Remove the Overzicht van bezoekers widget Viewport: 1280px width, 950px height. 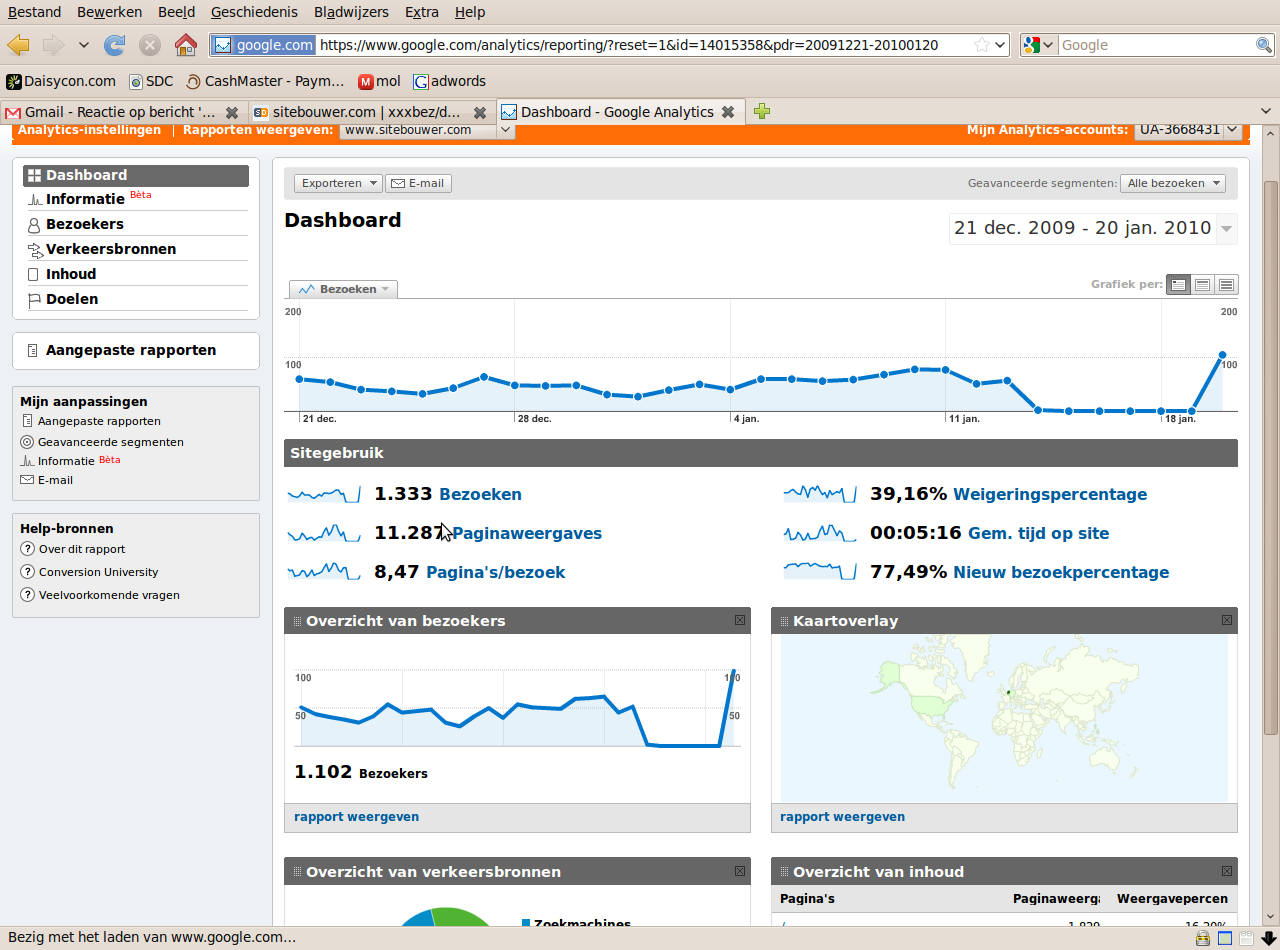point(740,620)
